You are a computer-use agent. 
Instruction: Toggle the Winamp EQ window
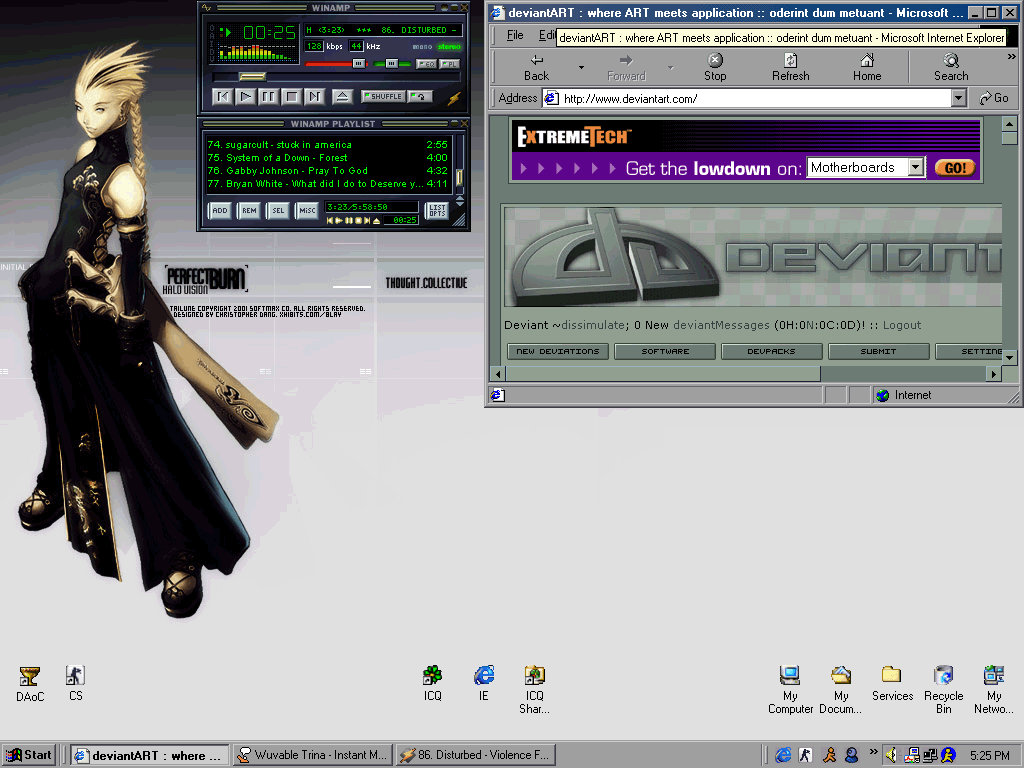tap(426, 64)
